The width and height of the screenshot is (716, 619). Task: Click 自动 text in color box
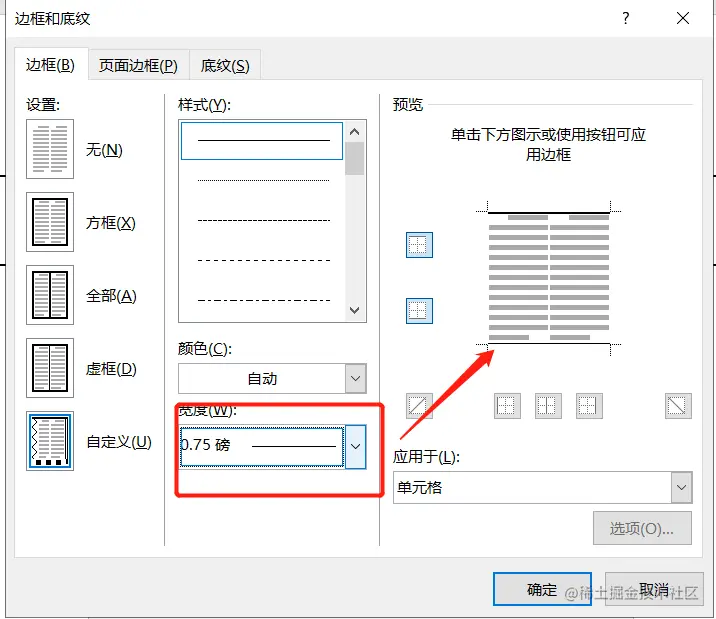coord(262,378)
